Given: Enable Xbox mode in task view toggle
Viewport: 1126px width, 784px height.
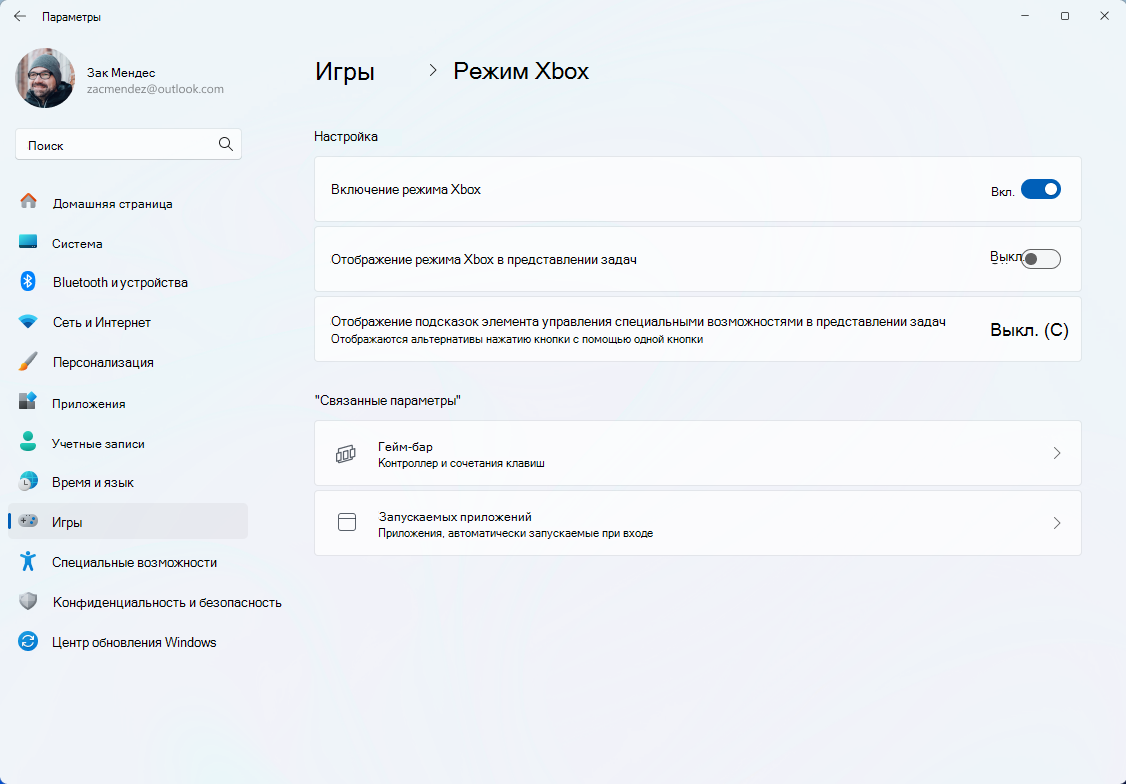Looking at the screenshot, I should 1041,259.
